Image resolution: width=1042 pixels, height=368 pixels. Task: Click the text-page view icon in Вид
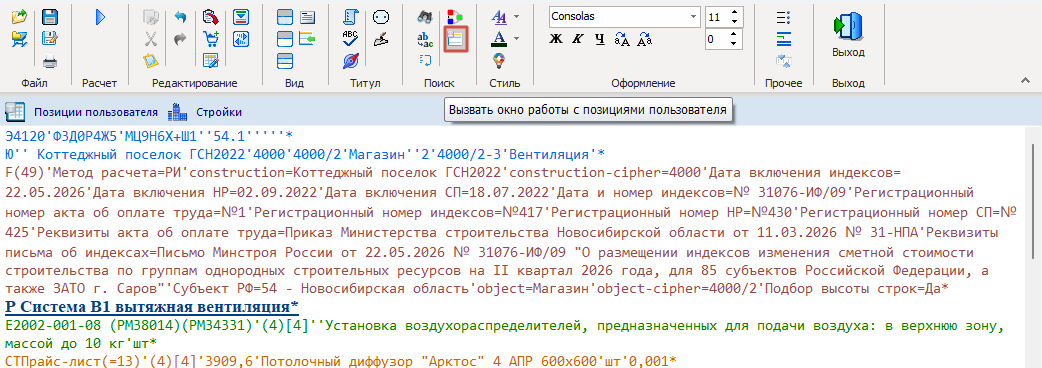click(307, 17)
